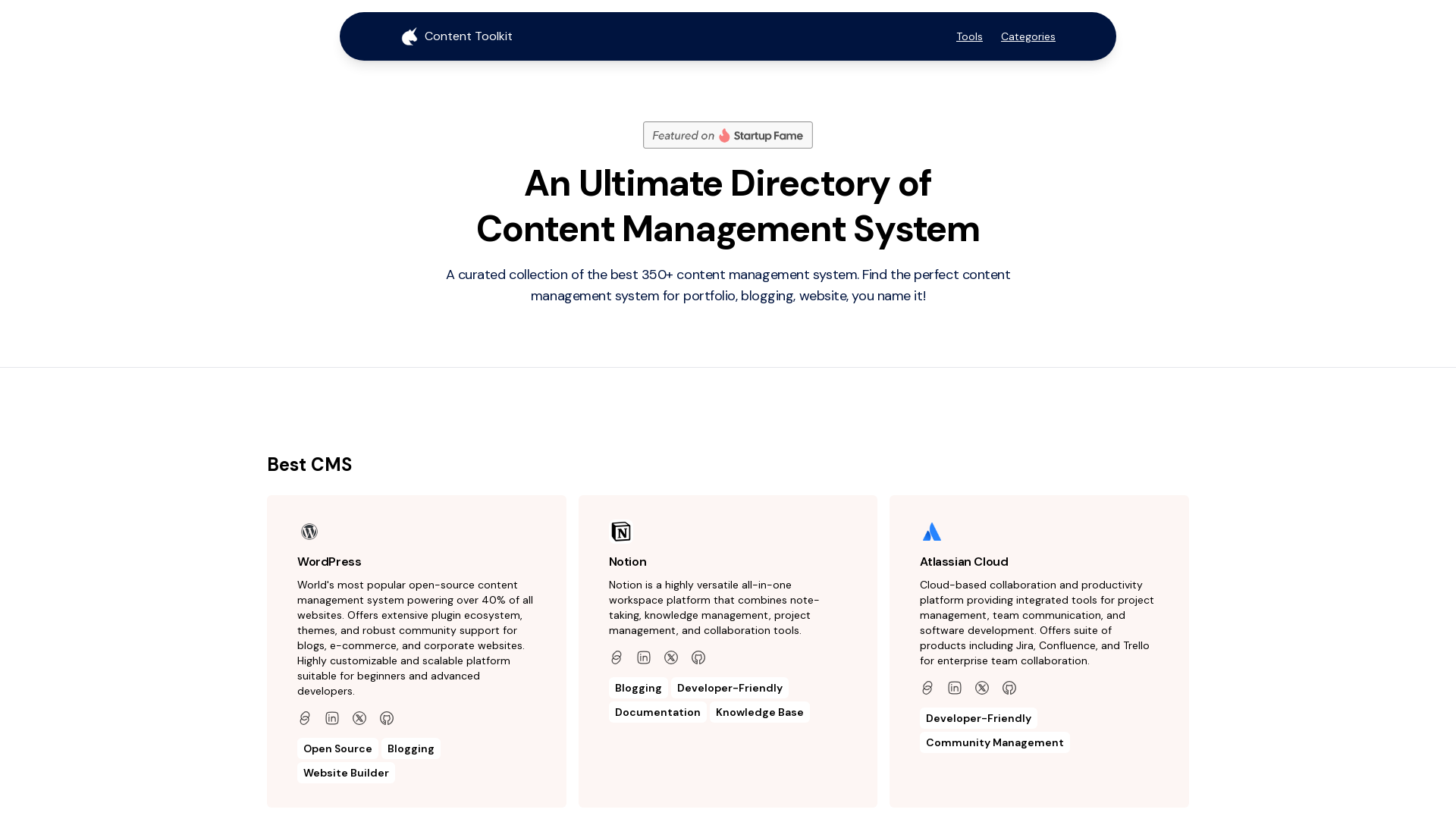Click the Best CMS section heading
Screen dimensions: 1456x819
pyautogui.click(x=309, y=464)
